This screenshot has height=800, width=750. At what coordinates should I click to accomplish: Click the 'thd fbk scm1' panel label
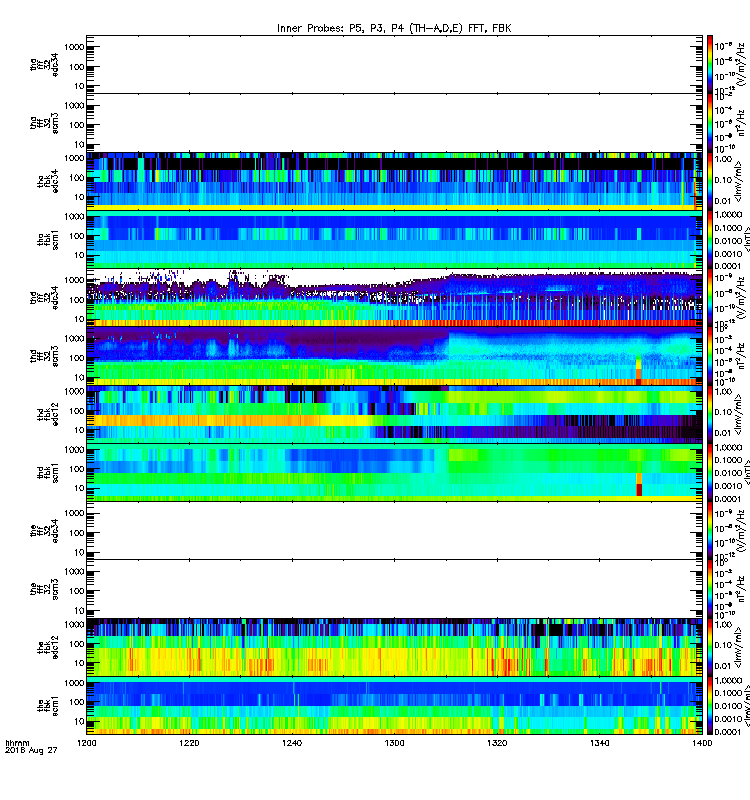pos(48,472)
